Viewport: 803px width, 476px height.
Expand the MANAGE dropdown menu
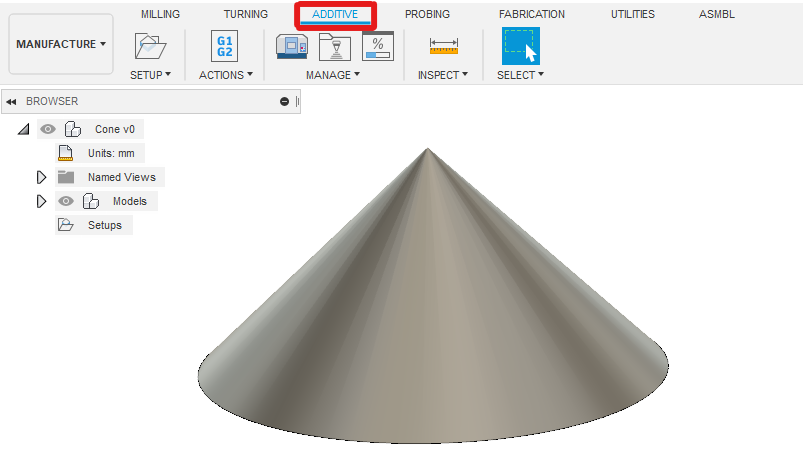point(333,75)
